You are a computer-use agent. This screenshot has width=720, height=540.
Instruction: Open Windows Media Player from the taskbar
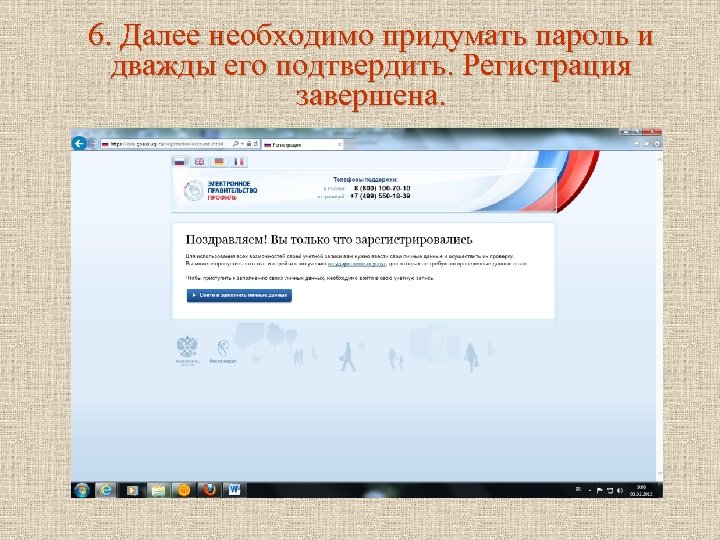tap(132, 490)
